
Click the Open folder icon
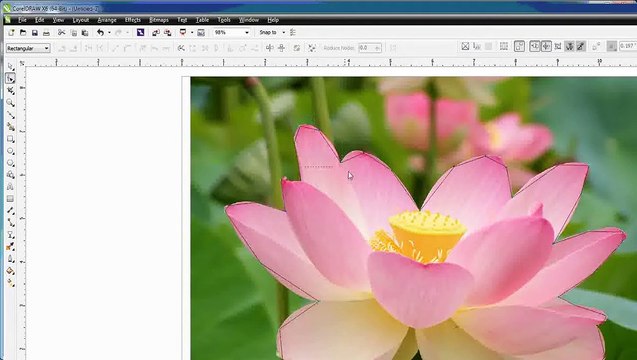pos(23,33)
